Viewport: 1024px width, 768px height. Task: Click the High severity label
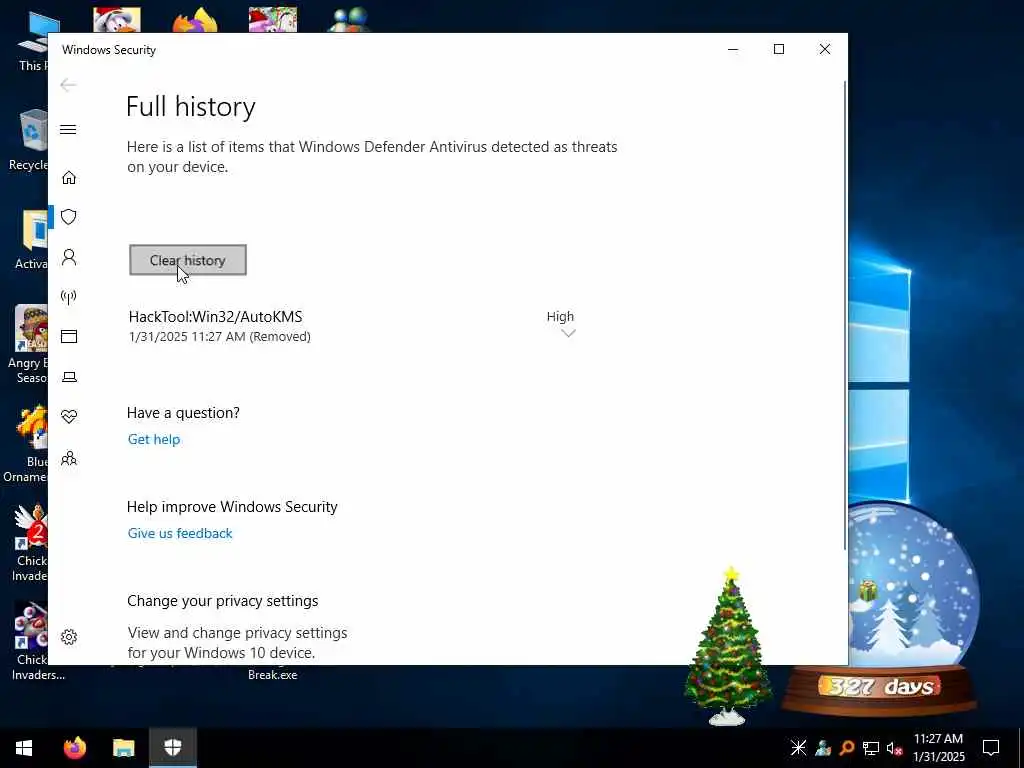click(x=560, y=316)
